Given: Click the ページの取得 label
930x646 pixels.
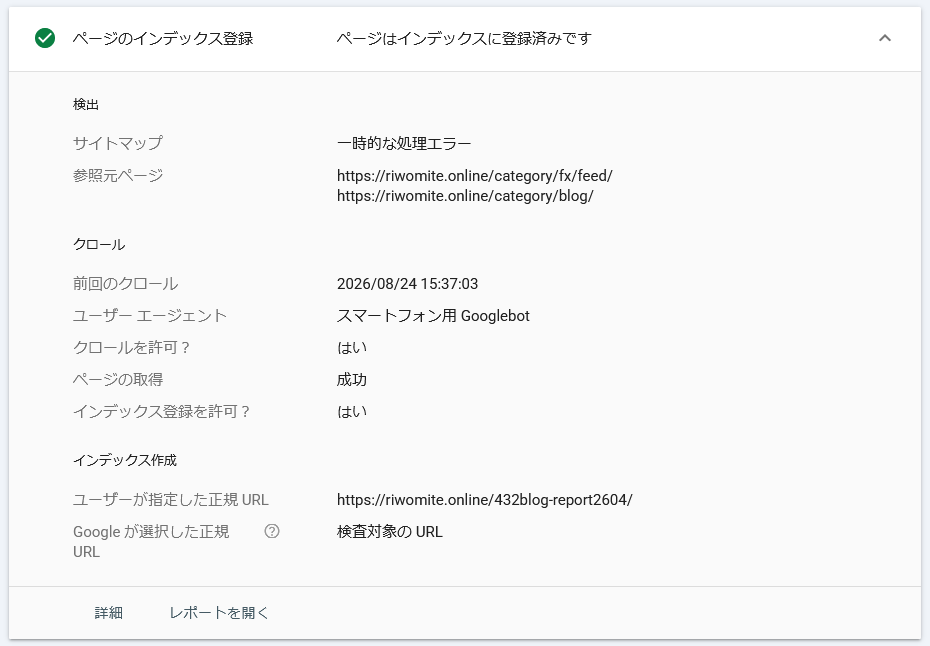Looking at the screenshot, I should [118, 380].
